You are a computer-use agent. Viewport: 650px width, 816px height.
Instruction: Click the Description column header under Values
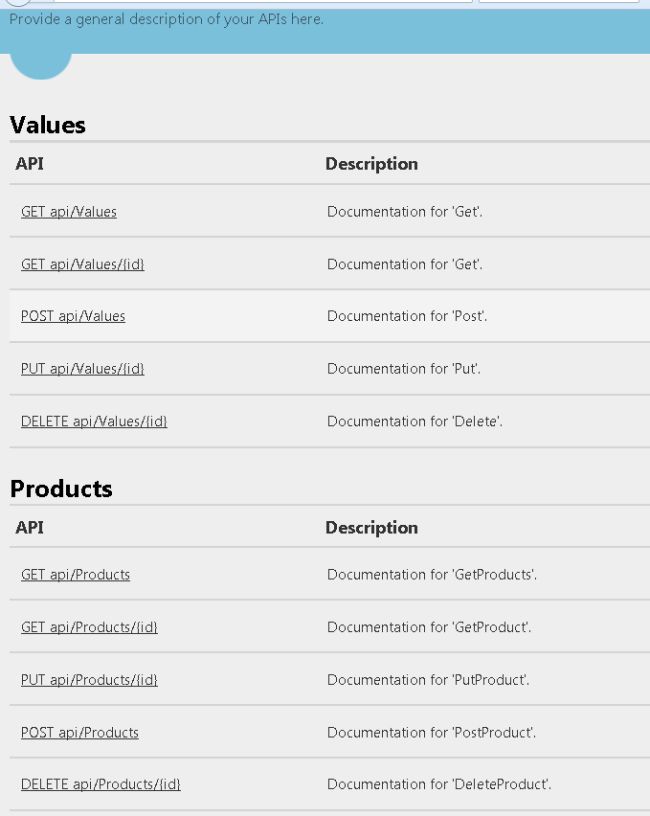point(371,164)
